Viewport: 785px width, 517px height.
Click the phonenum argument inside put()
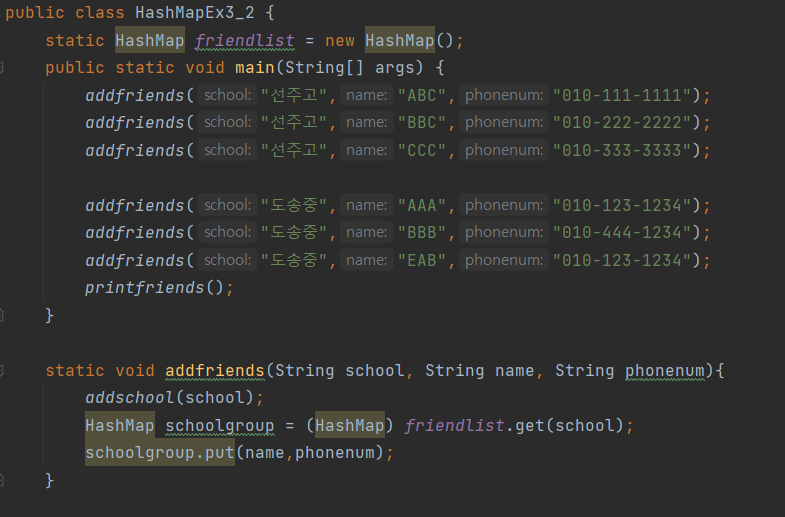tap(334, 453)
